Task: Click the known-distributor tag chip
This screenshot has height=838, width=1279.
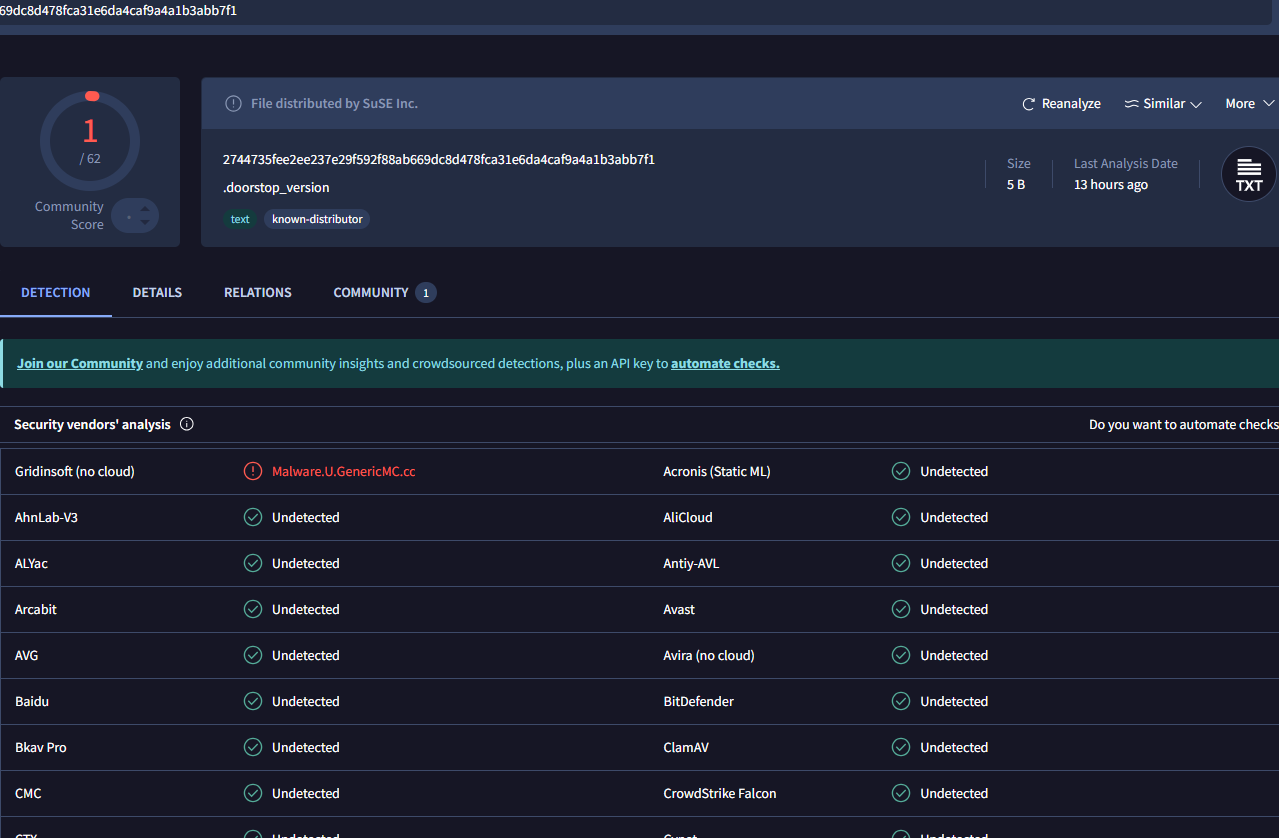Action: click(x=317, y=219)
